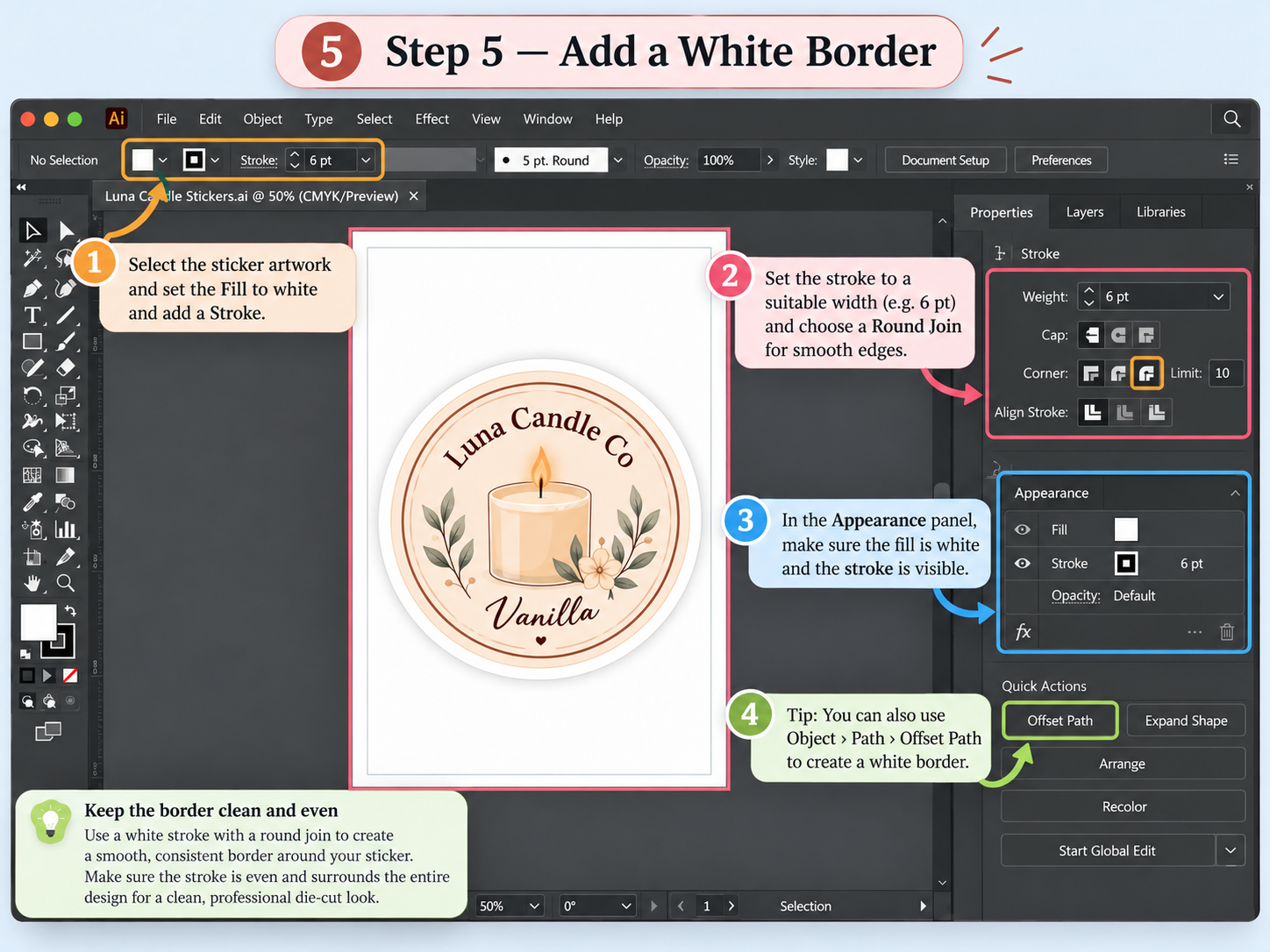Choose the Butt Cap option
Image resolution: width=1270 pixels, height=952 pixels.
[1091, 335]
